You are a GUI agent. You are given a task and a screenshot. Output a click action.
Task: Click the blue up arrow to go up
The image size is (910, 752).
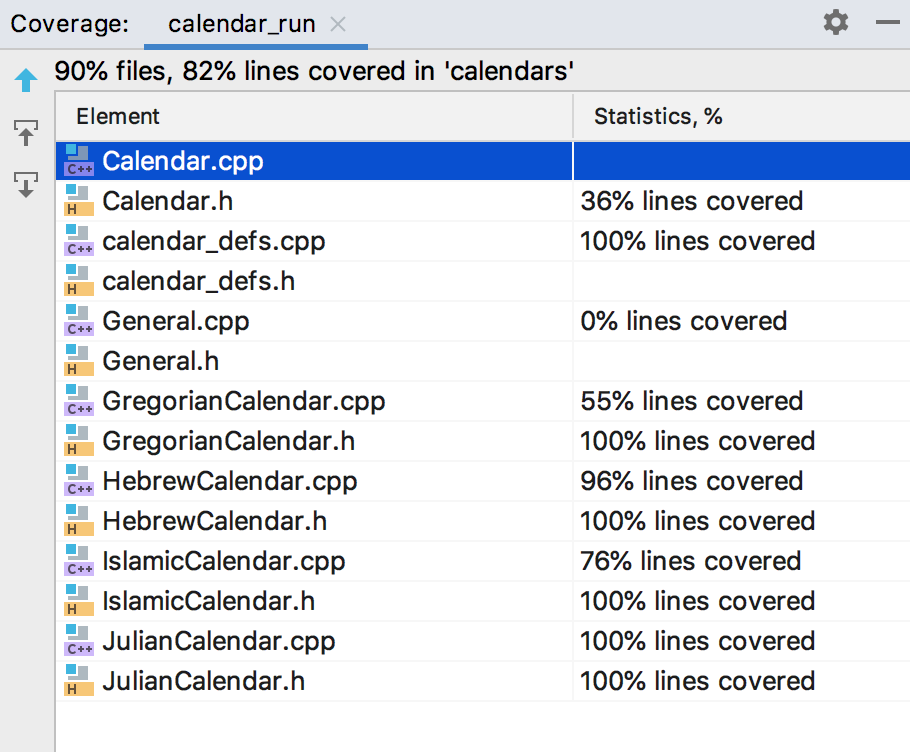point(25,80)
